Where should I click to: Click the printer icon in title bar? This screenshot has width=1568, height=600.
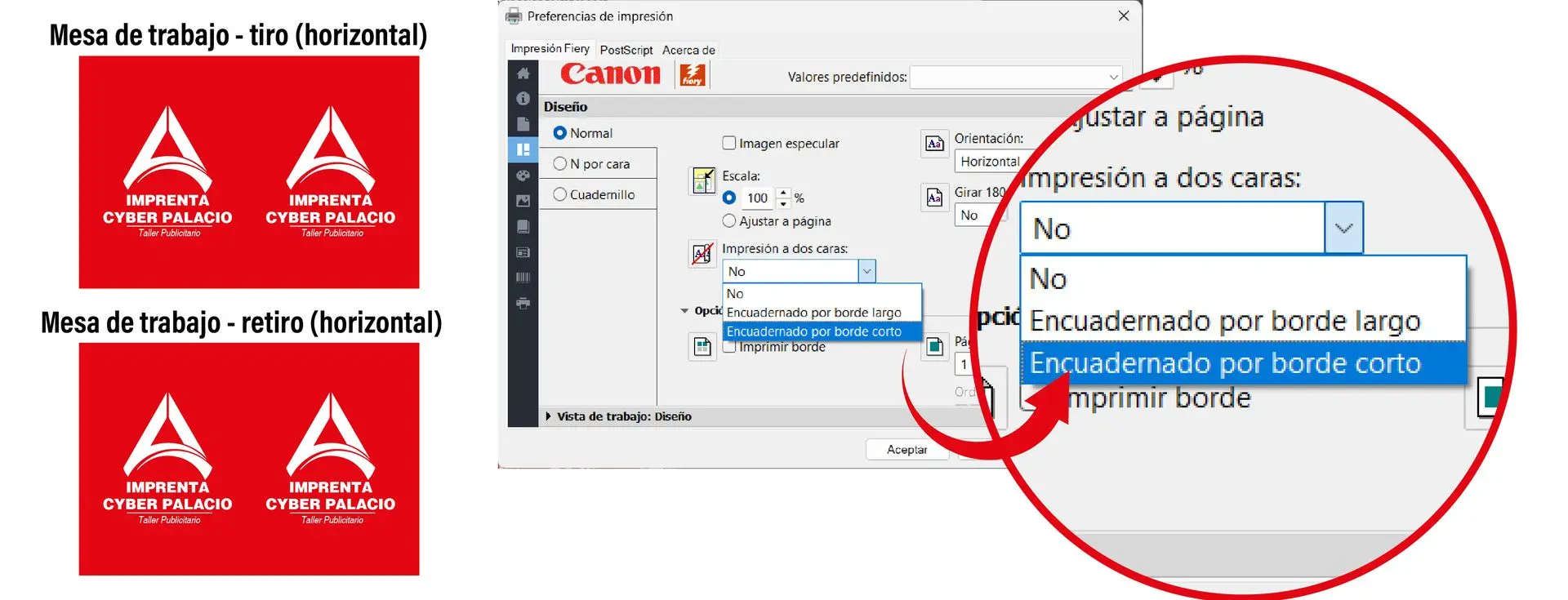[514, 16]
